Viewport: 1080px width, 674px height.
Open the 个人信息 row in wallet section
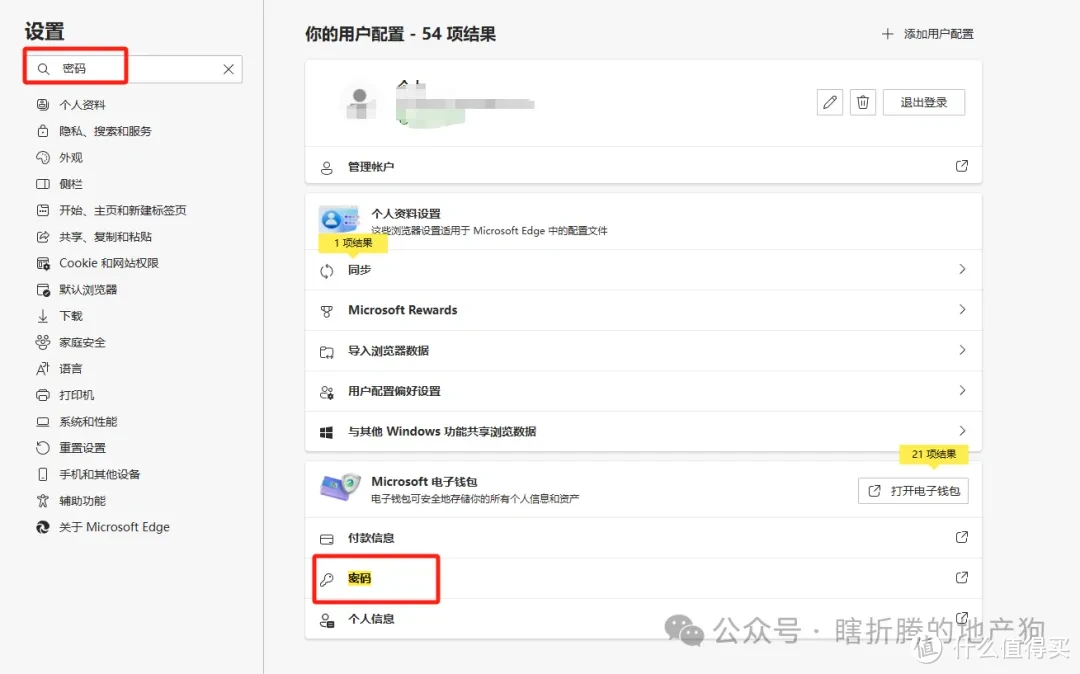pyautogui.click(x=643, y=619)
